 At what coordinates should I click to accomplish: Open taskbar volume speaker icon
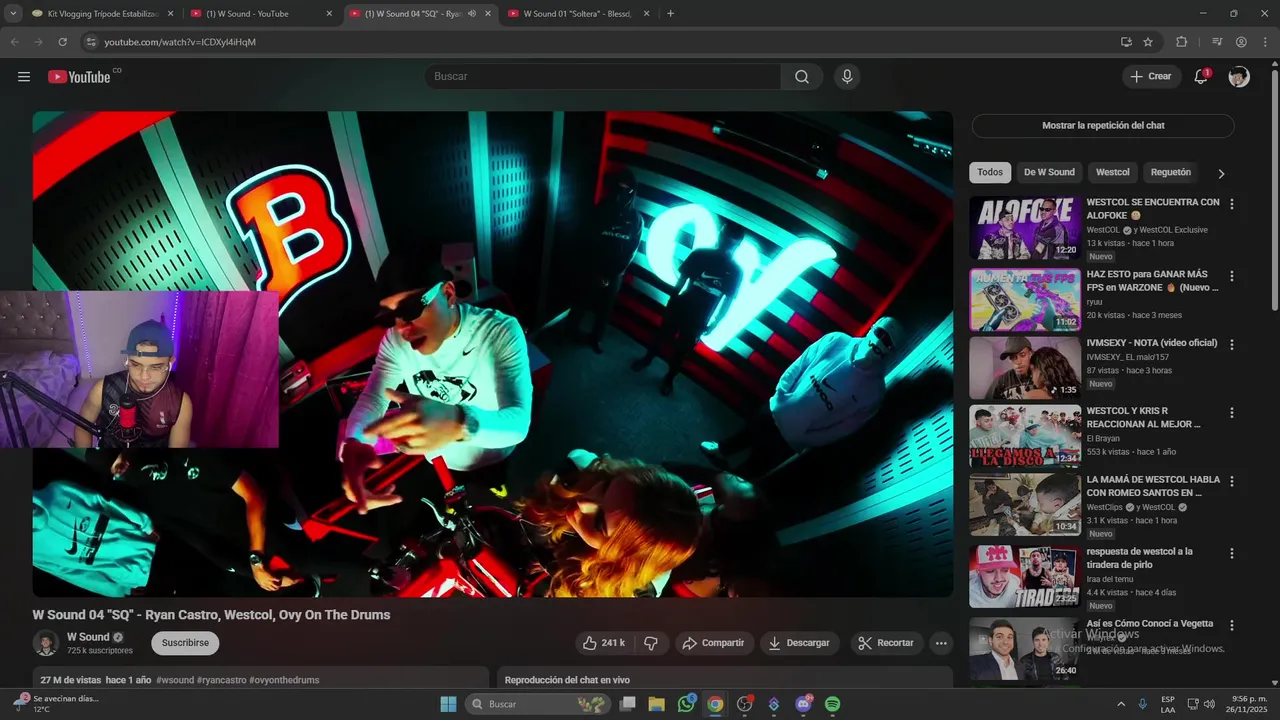[1208, 704]
